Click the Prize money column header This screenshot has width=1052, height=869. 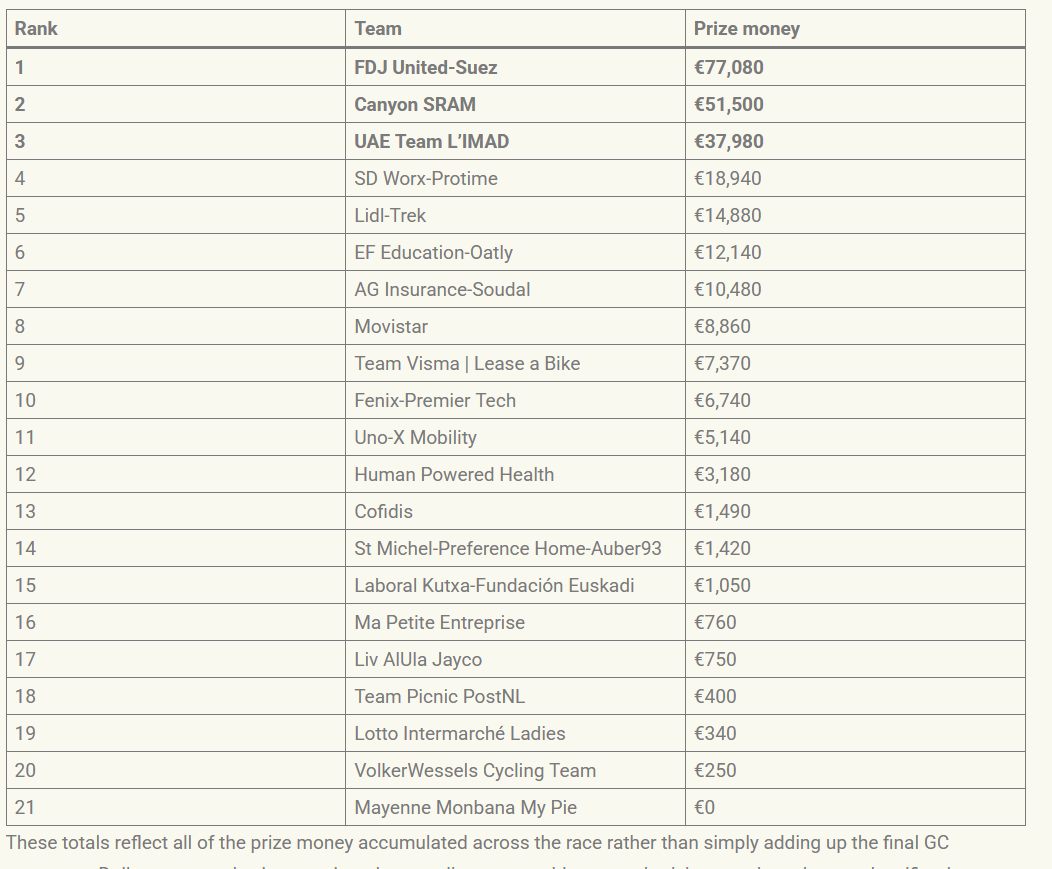pos(855,29)
